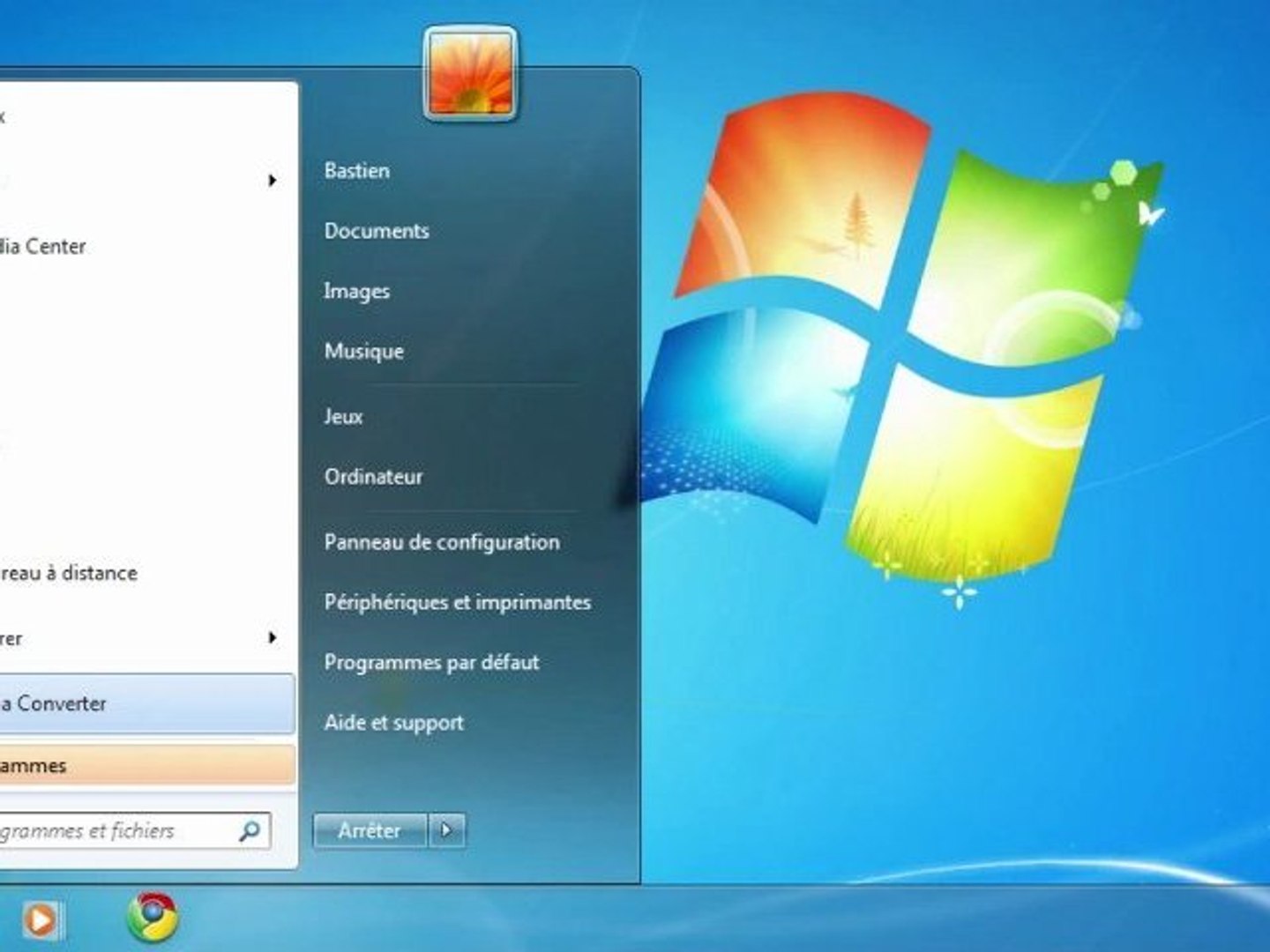Open Google Chrome from the taskbar

153,917
